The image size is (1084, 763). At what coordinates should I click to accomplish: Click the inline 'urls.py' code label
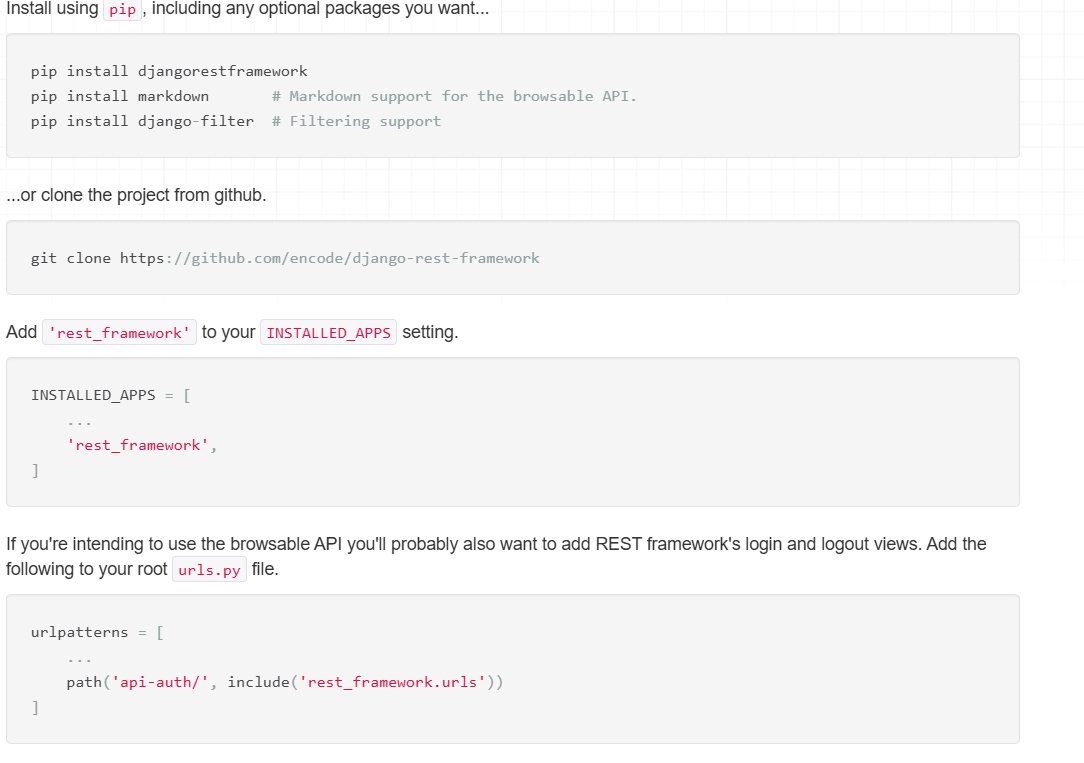click(209, 569)
